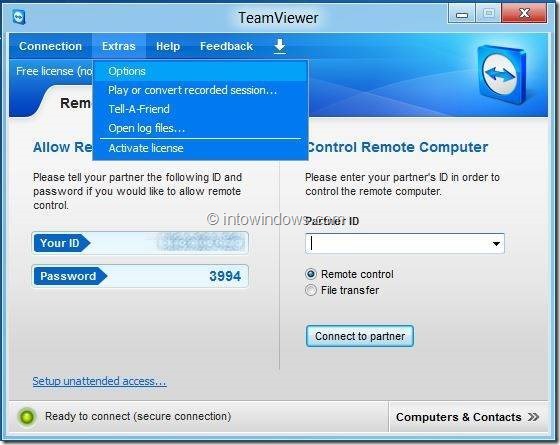Choose Activate license menu entry

coord(200,148)
